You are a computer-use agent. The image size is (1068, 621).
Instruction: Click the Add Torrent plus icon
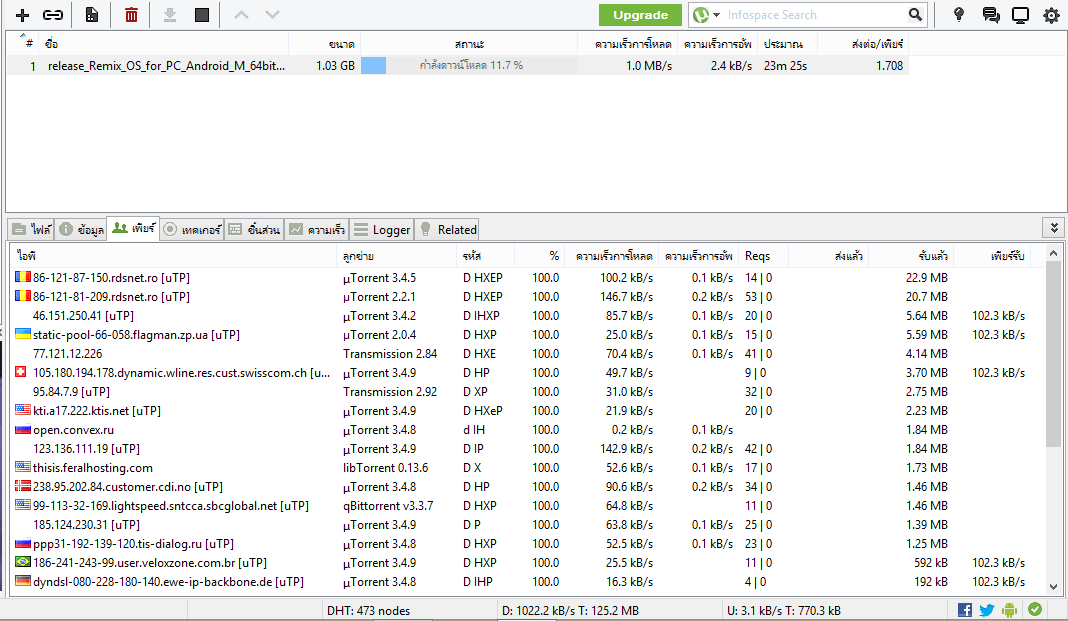[x=22, y=15]
